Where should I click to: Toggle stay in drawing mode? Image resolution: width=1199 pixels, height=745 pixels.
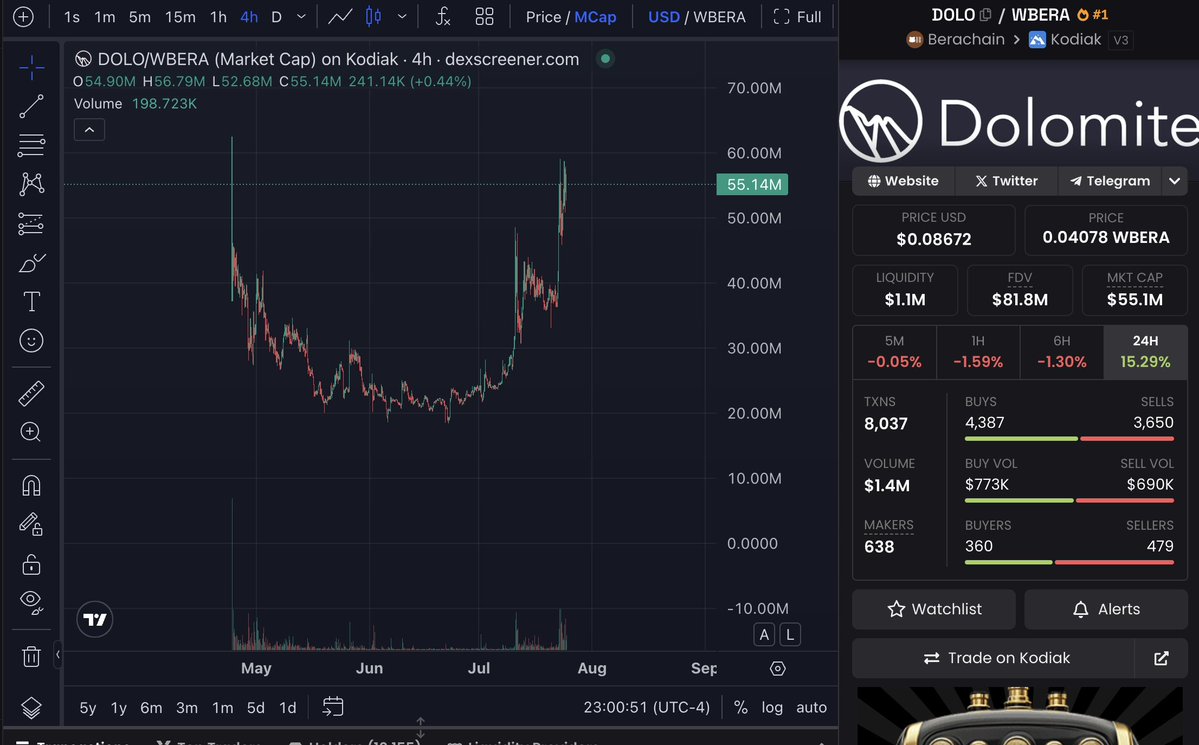click(31, 525)
